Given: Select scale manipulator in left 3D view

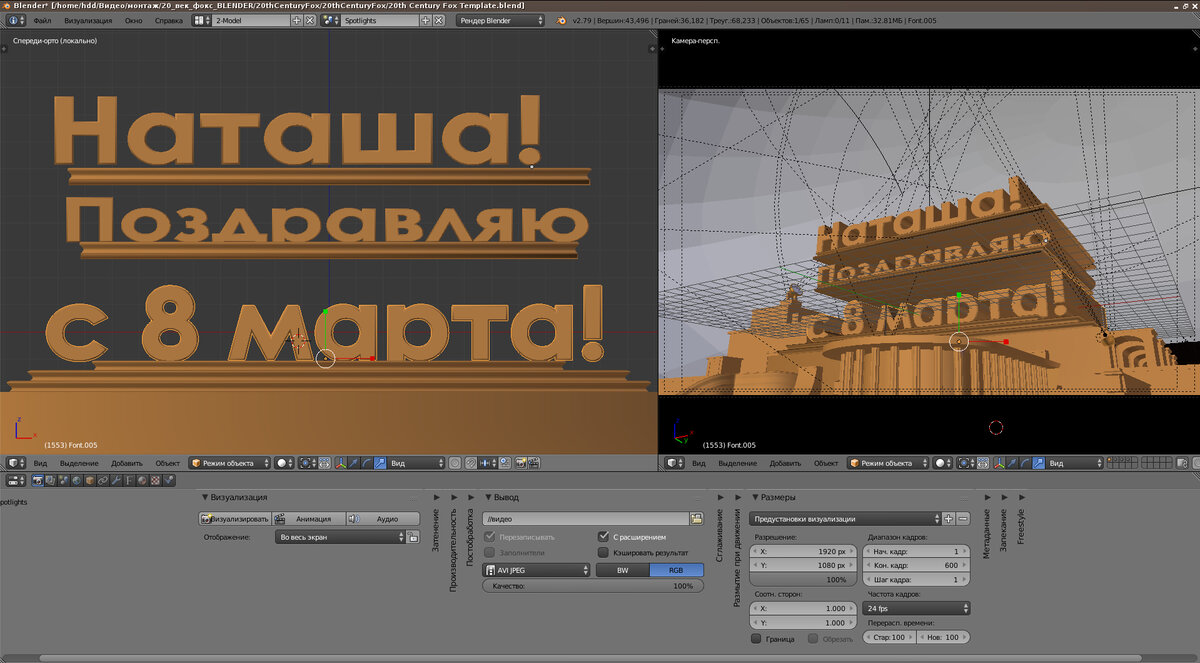Looking at the screenshot, I should tap(380, 463).
